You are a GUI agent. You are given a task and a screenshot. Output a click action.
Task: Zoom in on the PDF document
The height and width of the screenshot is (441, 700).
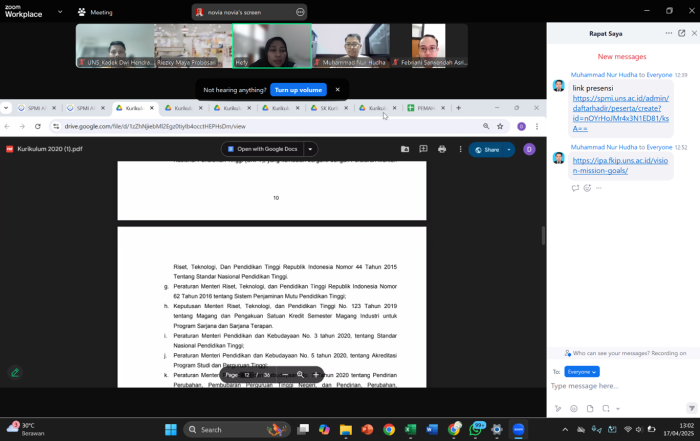[316, 374]
